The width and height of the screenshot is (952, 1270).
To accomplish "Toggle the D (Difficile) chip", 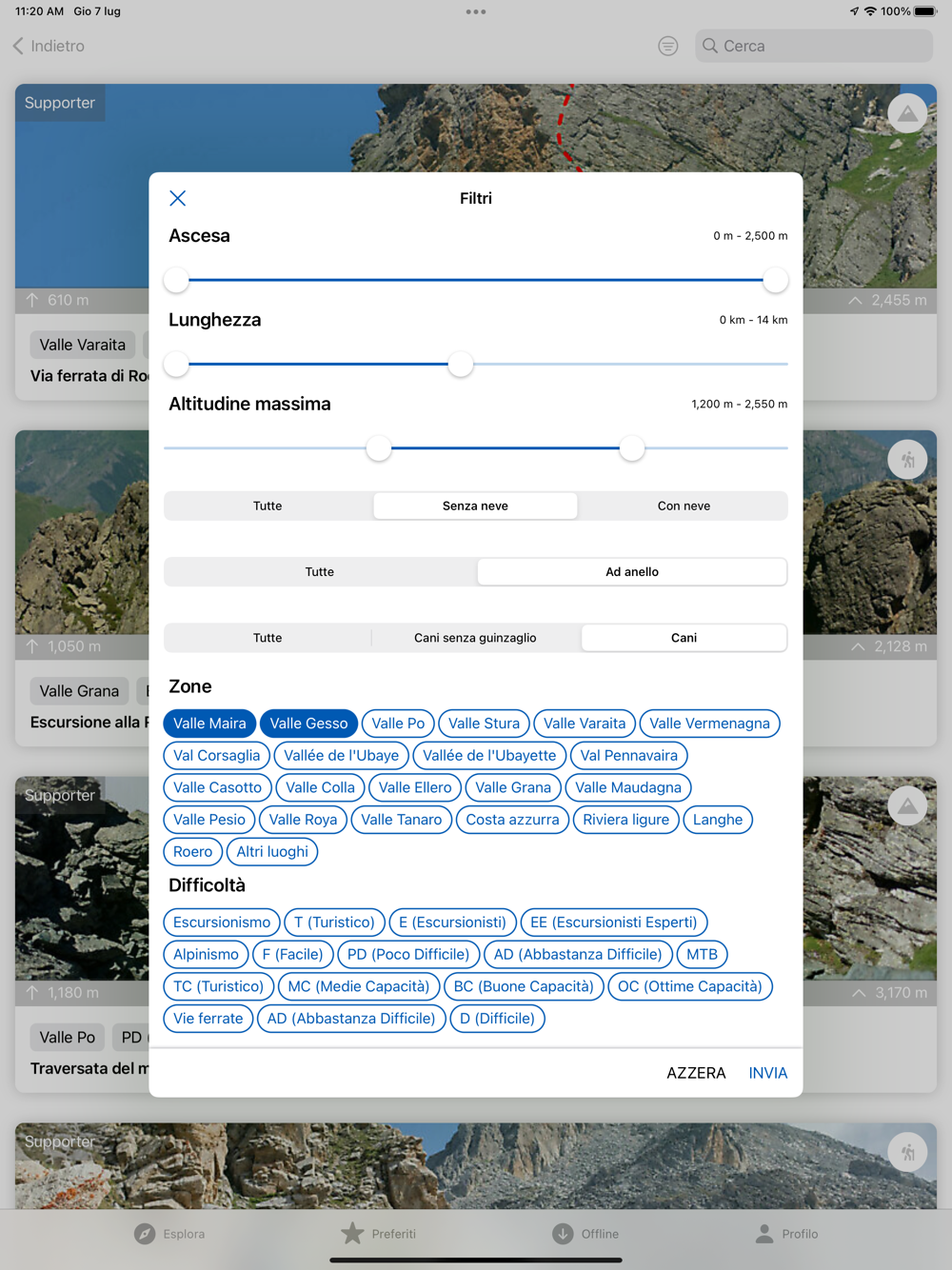I will click(x=497, y=1019).
